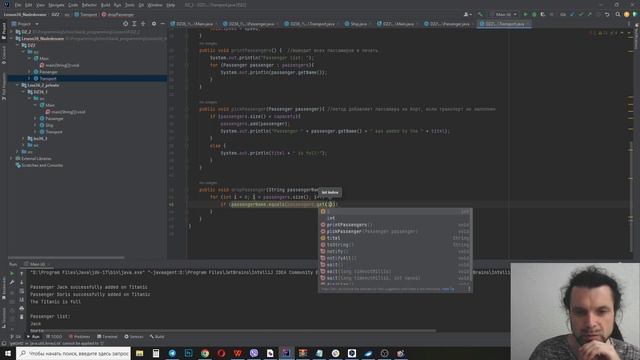The width and height of the screenshot is (640, 360).
Task: Expand External Libraries arrow
Action: point(11,158)
